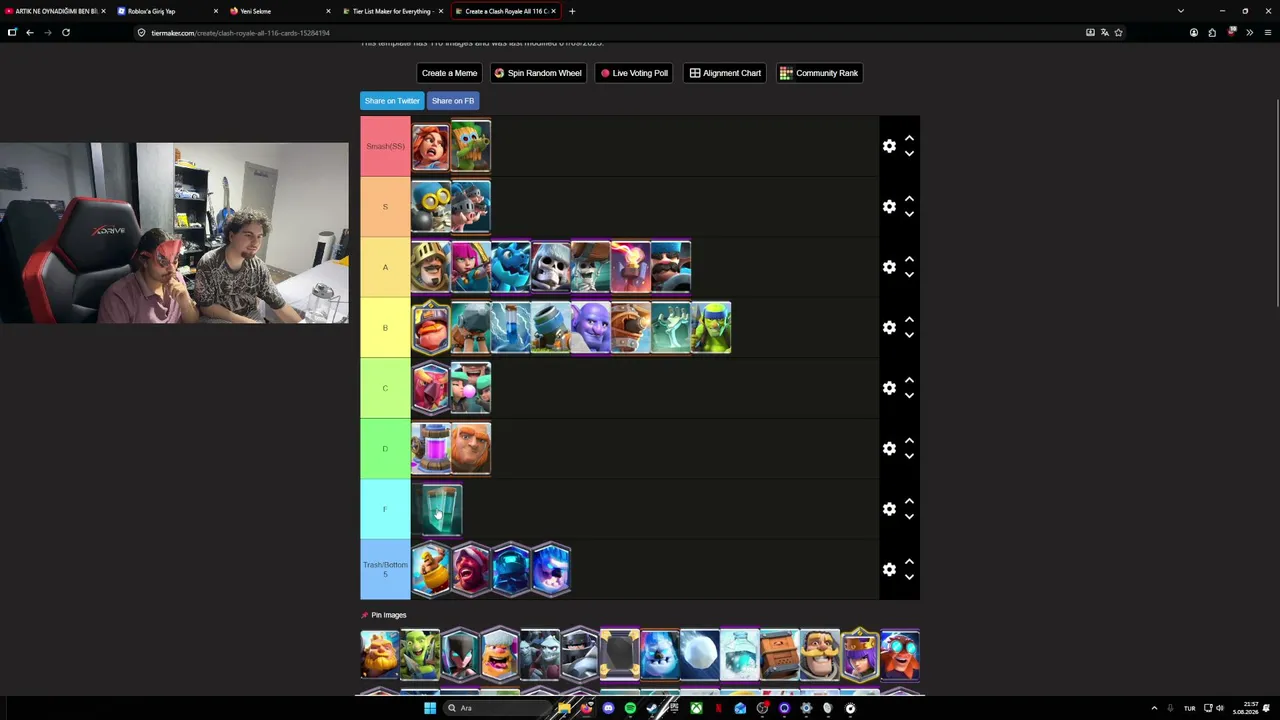This screenshot has height=720, width=1280.
Task: Open the browser extensions puzzle icon
Action: (x=1212, y=32)
